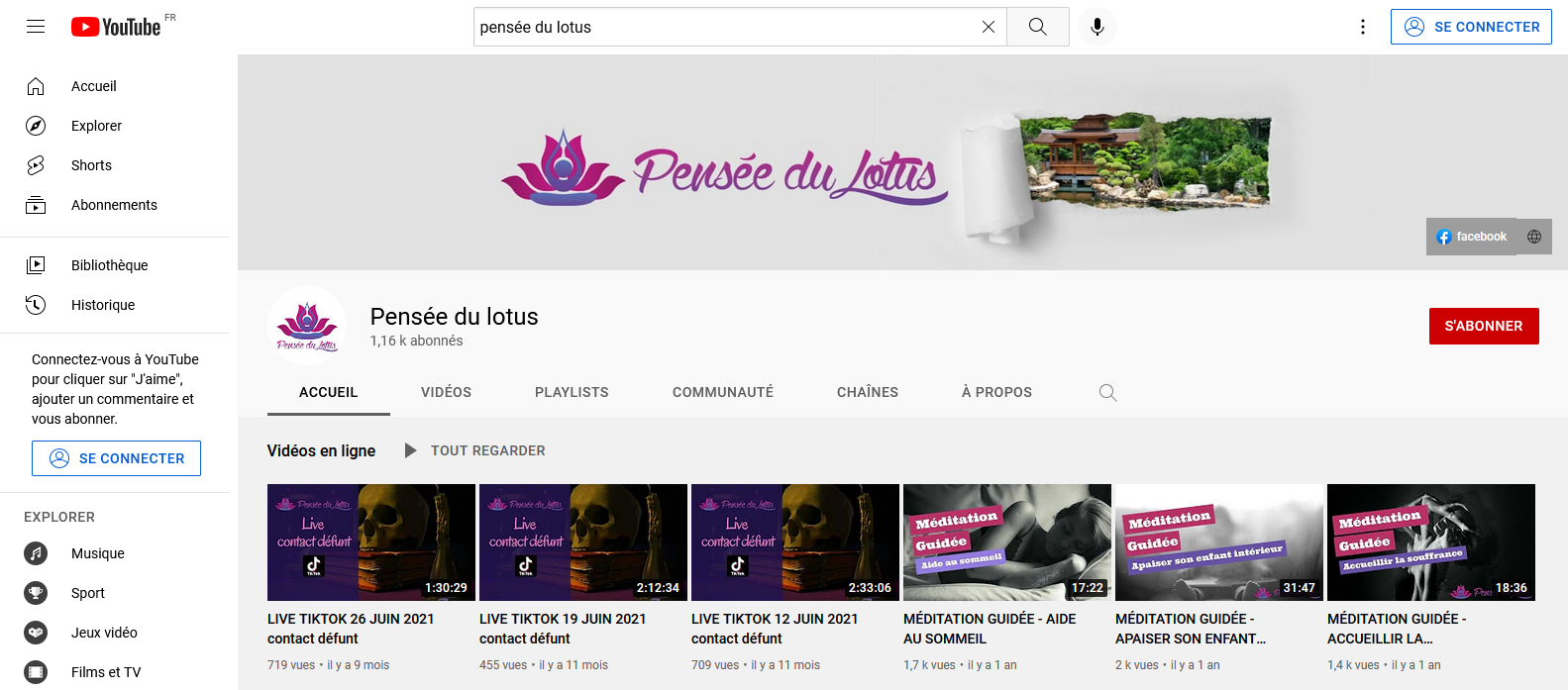Click title LIVE TIKTOK 12 JUIN 2021

(775, 629)
